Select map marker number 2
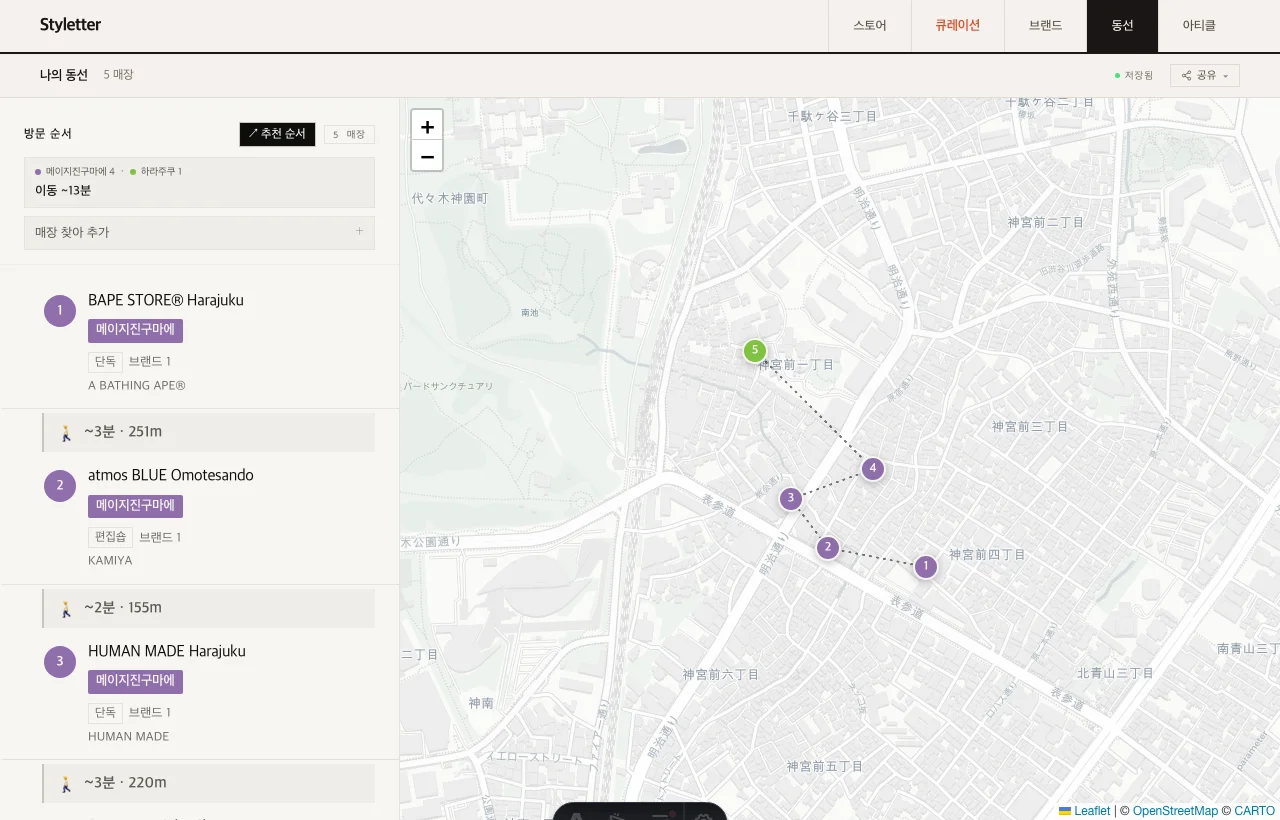 pos(828,547)
